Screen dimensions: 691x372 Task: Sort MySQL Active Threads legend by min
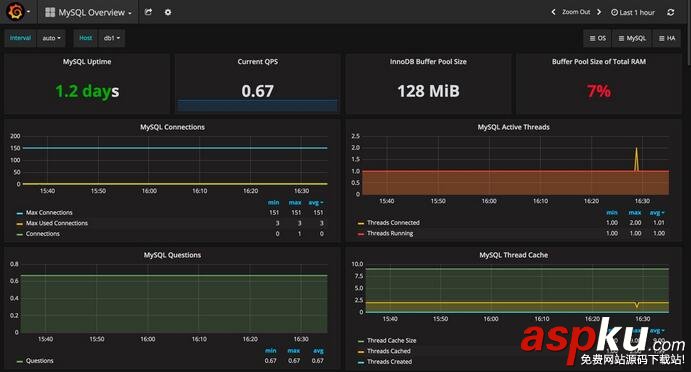coord(612,212)
